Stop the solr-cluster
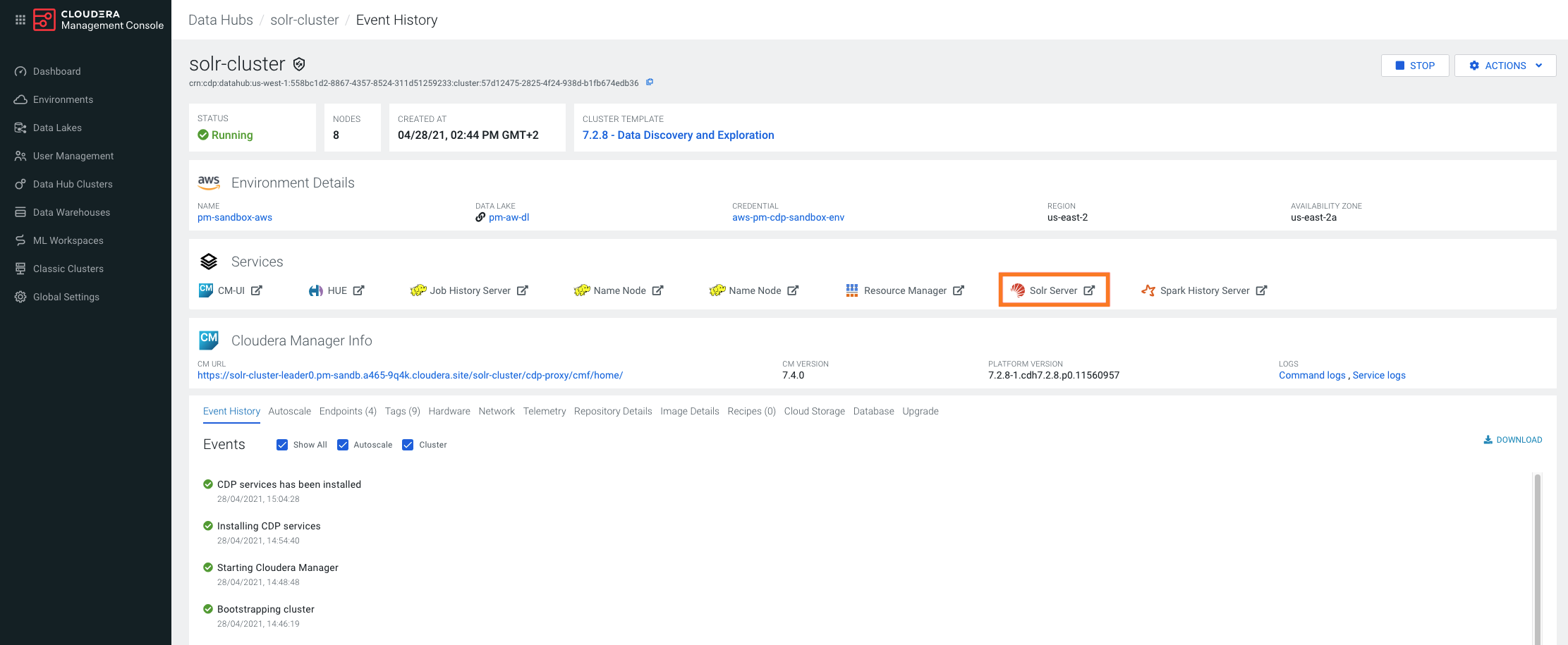The width and height of the screenshot is (1568, 645). (x=1415, y=66)
